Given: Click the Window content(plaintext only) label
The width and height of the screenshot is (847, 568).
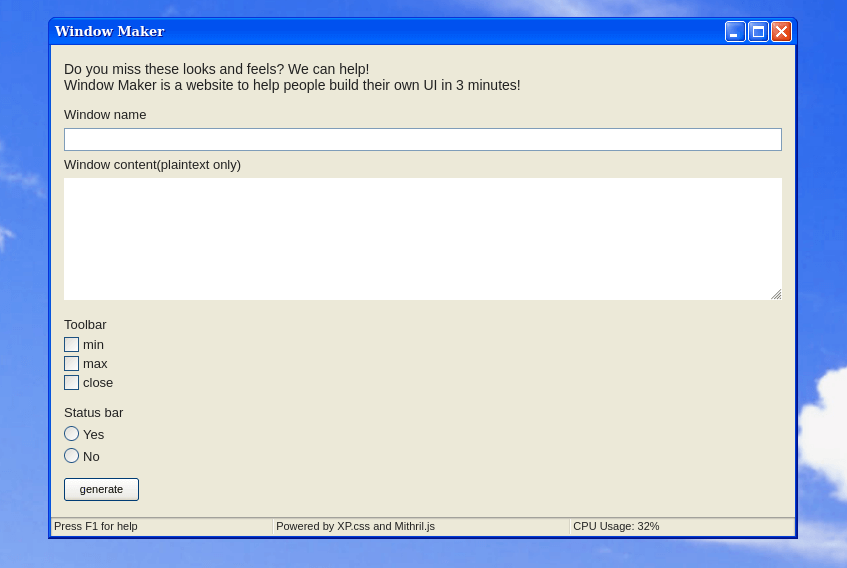Looking at the screenshot, I should (x=152, y=165).
